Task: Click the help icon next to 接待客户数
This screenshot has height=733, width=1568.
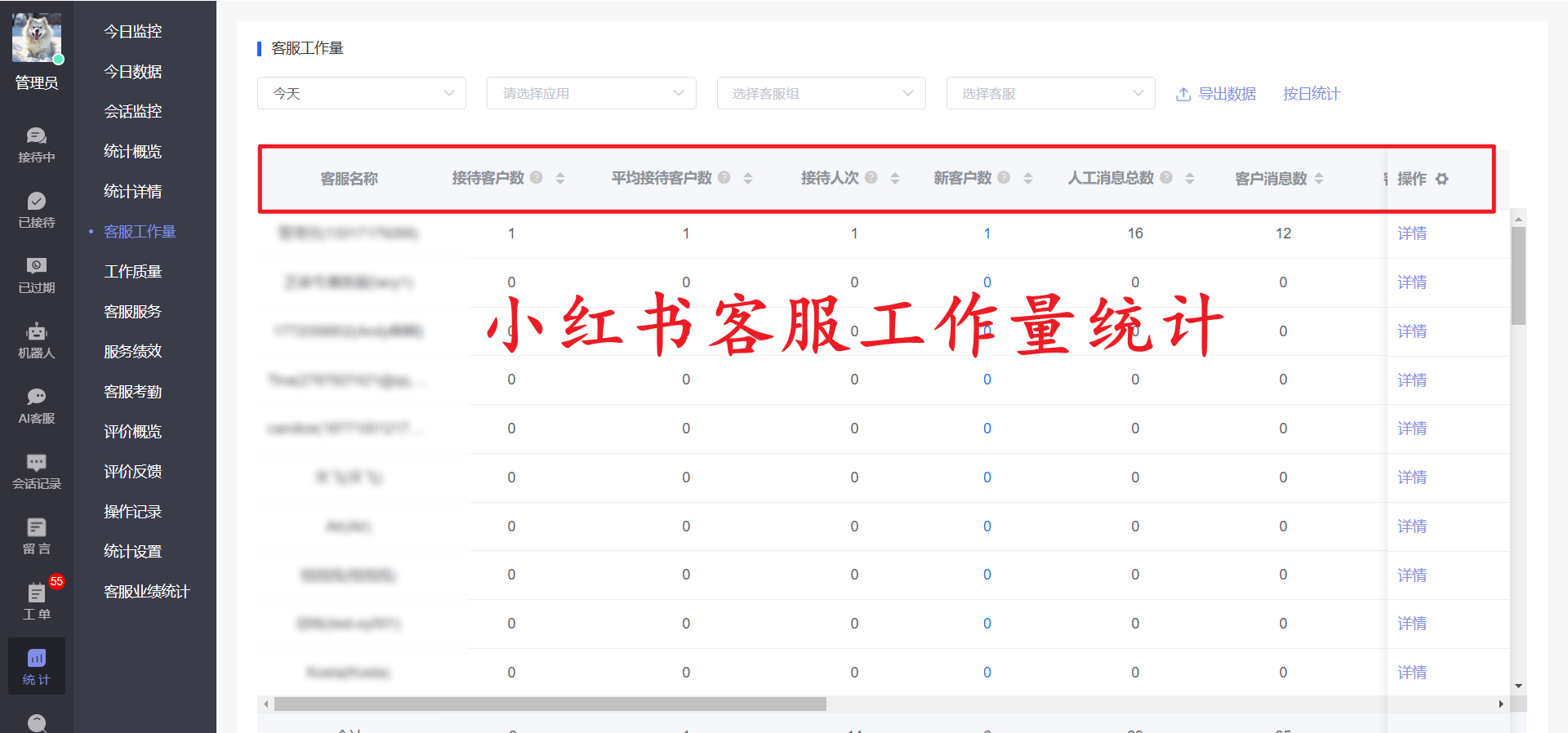Action: click(537, 177)
